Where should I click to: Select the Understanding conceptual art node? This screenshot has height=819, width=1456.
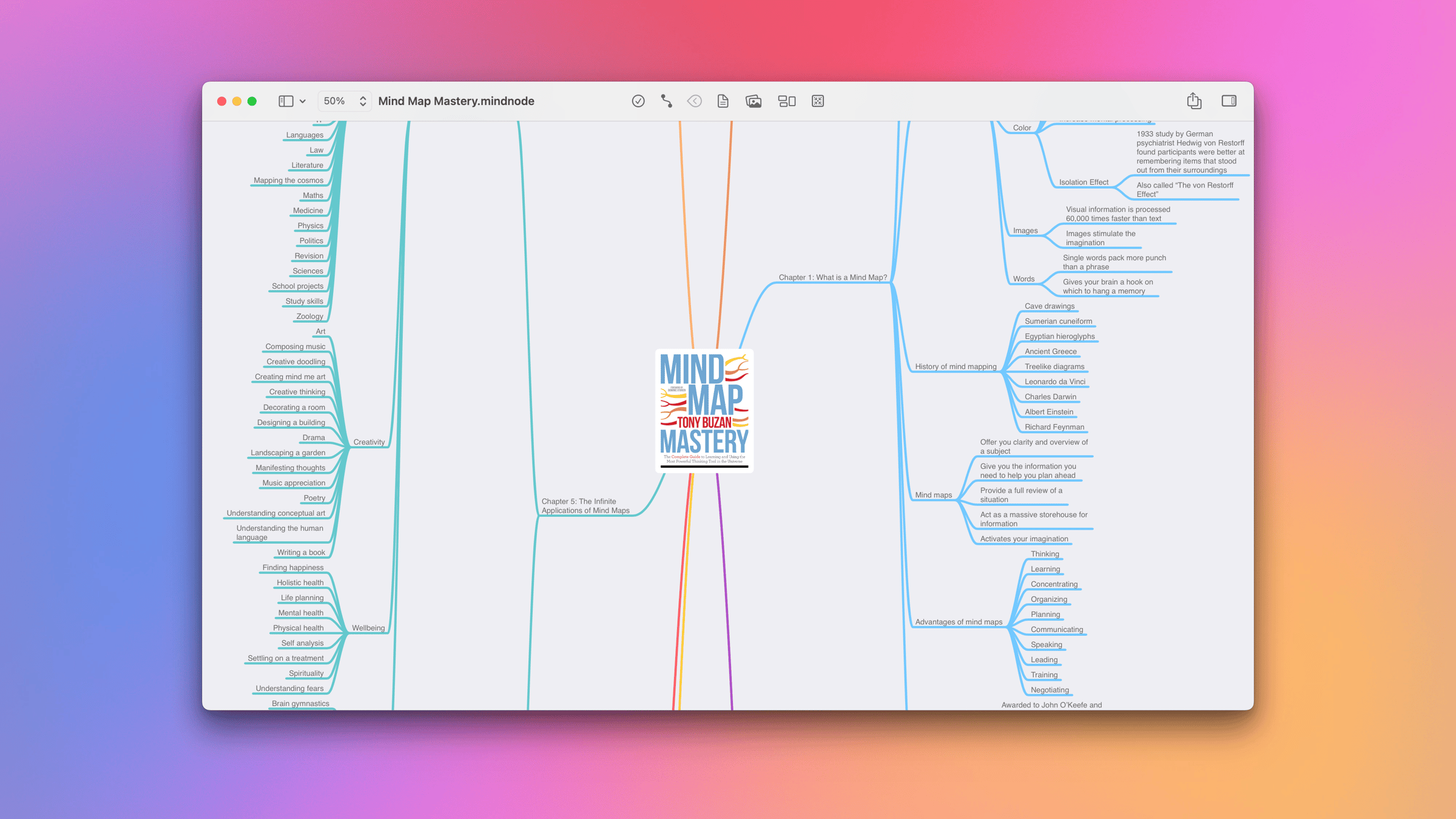coord(275,513)
